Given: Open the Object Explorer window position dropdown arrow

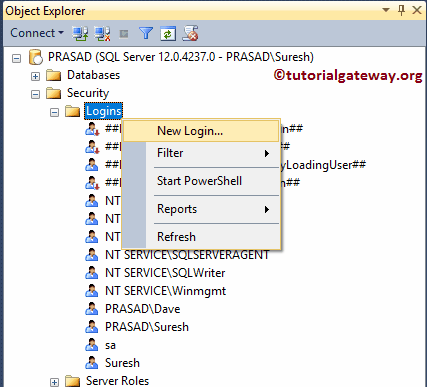Looking at the screenshot, I should click(386, 10).
